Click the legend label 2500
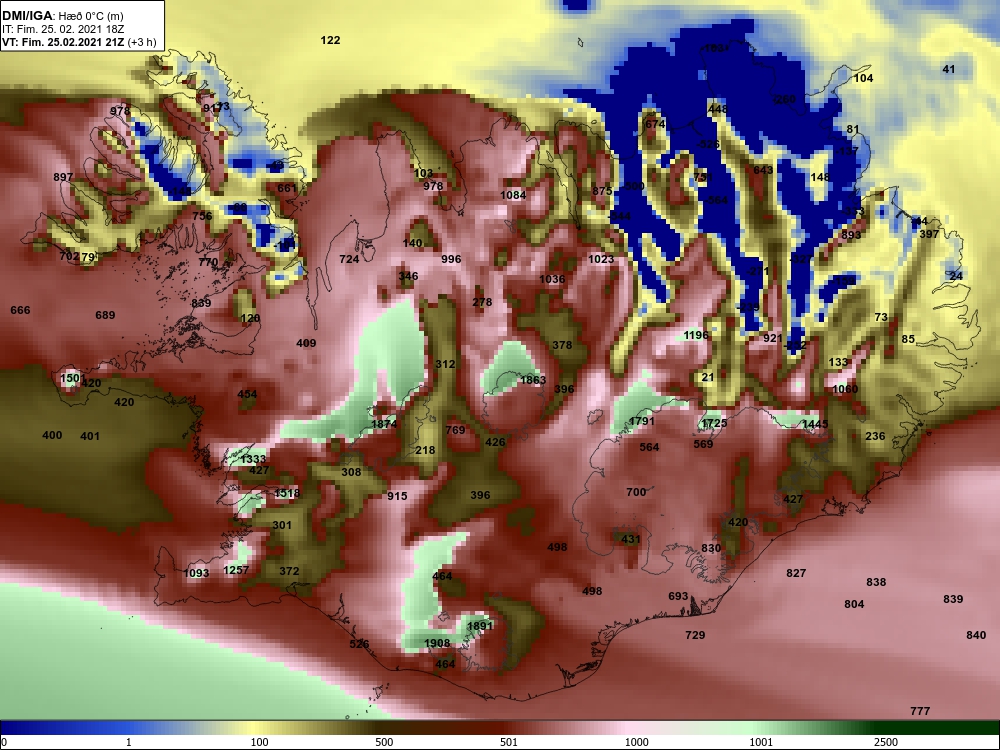The height and width of the screenshot is (750, 1000). [x=886, y=742]
